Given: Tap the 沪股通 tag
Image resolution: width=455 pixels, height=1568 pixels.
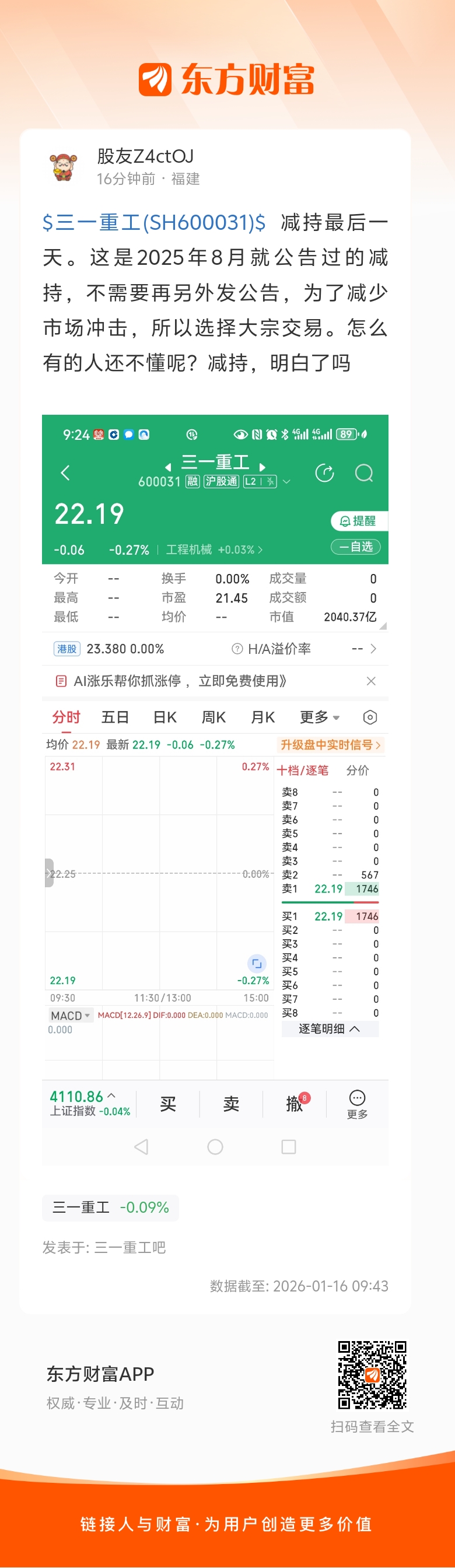Looking at the screenshot, I should [x=222, y=481].
